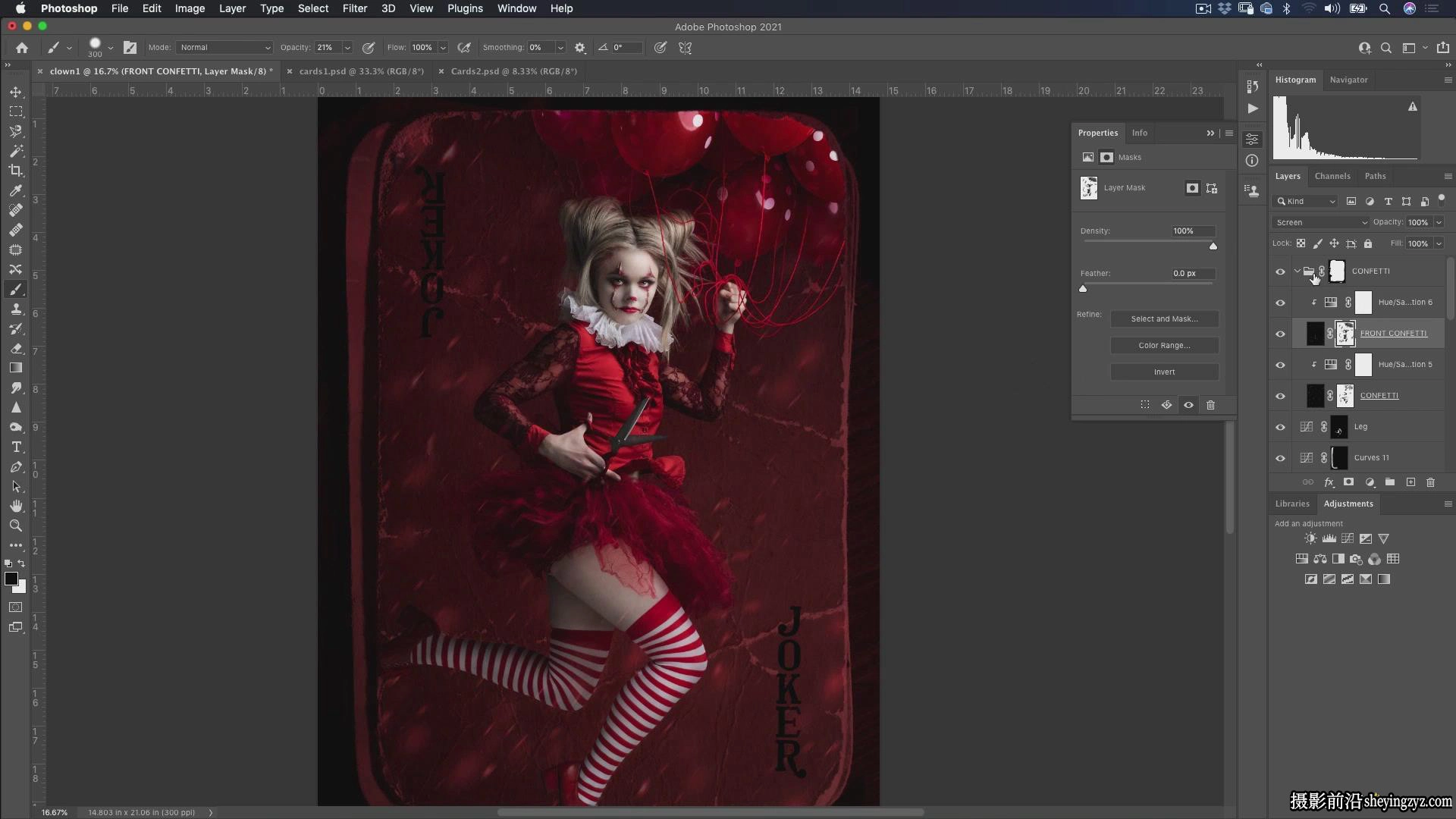1456x819 pixels.
Task: Collapse the CONFETTI group
Action: point(1297,271)
